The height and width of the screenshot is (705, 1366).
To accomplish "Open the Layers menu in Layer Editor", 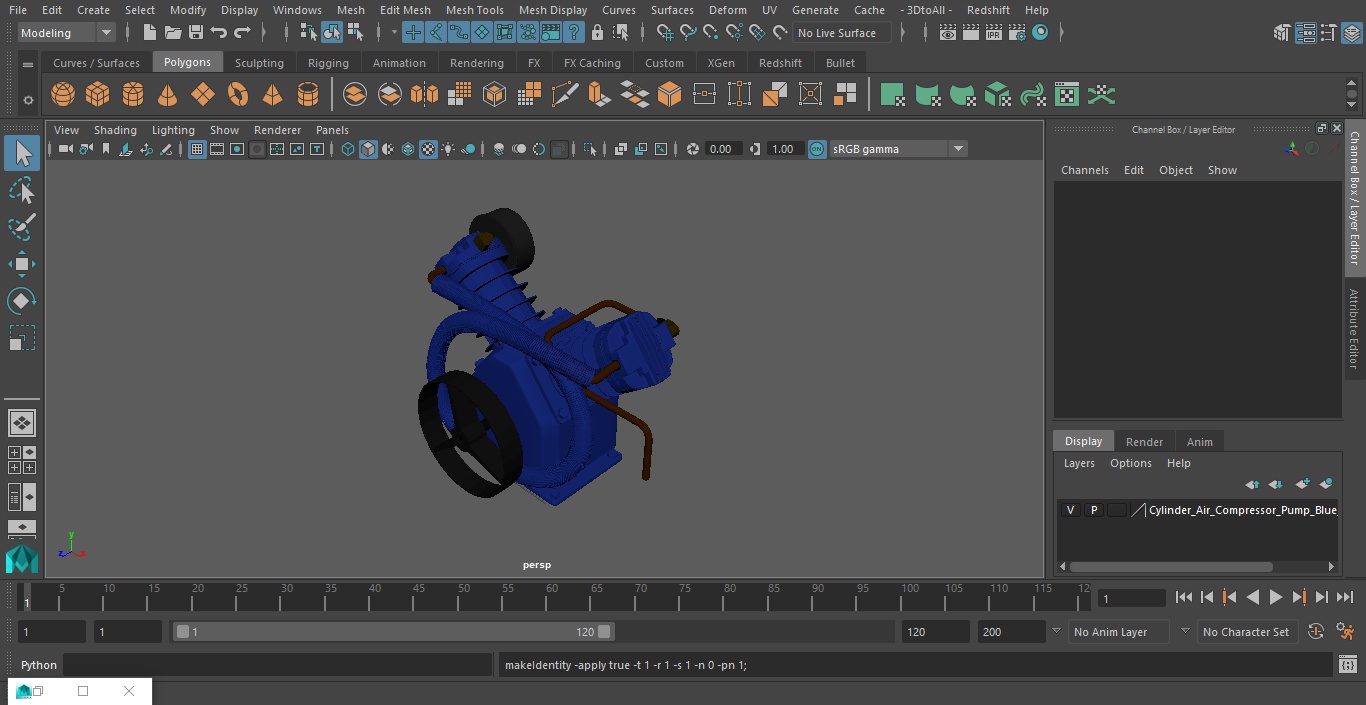I will (x=1078, y=463).
